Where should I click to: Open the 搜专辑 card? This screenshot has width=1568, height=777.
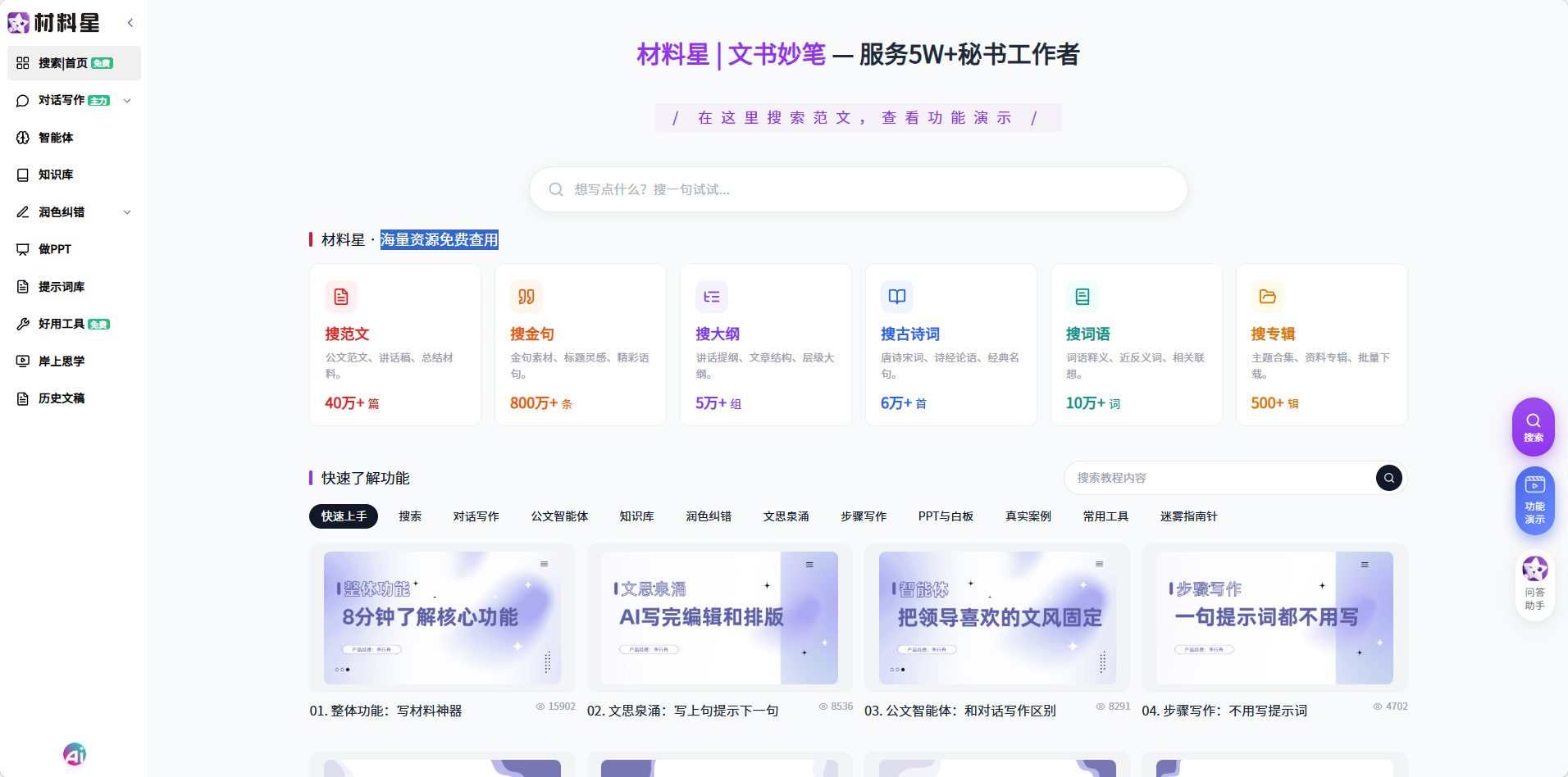click(1322, 344)
